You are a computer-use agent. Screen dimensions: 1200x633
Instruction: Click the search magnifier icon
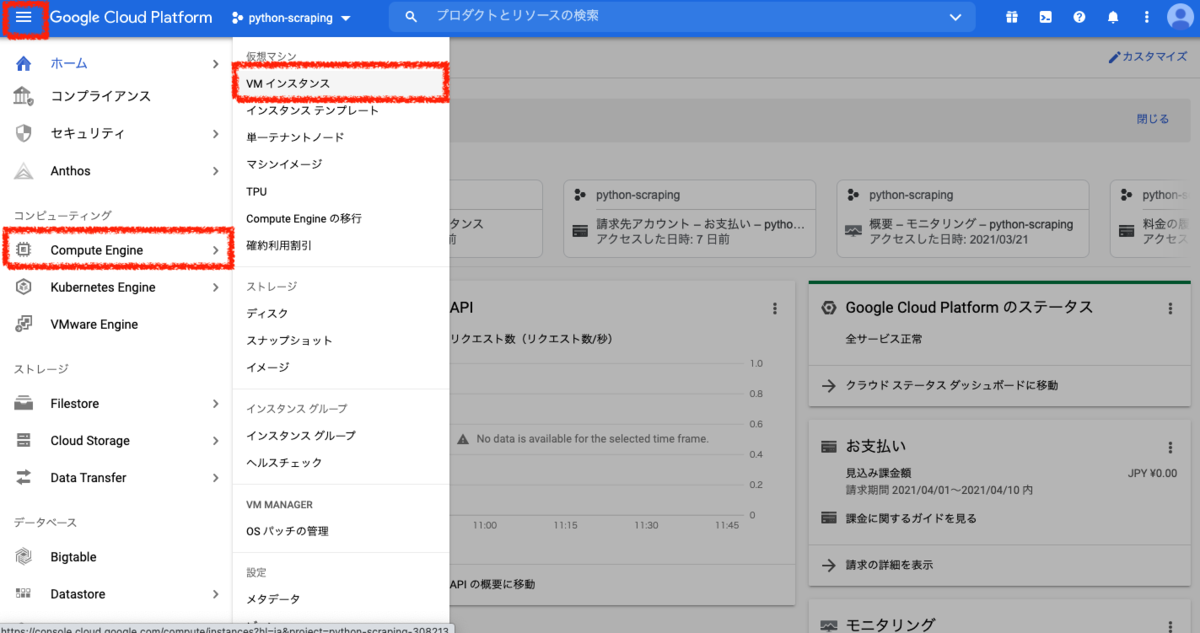[x=411, y=17]
